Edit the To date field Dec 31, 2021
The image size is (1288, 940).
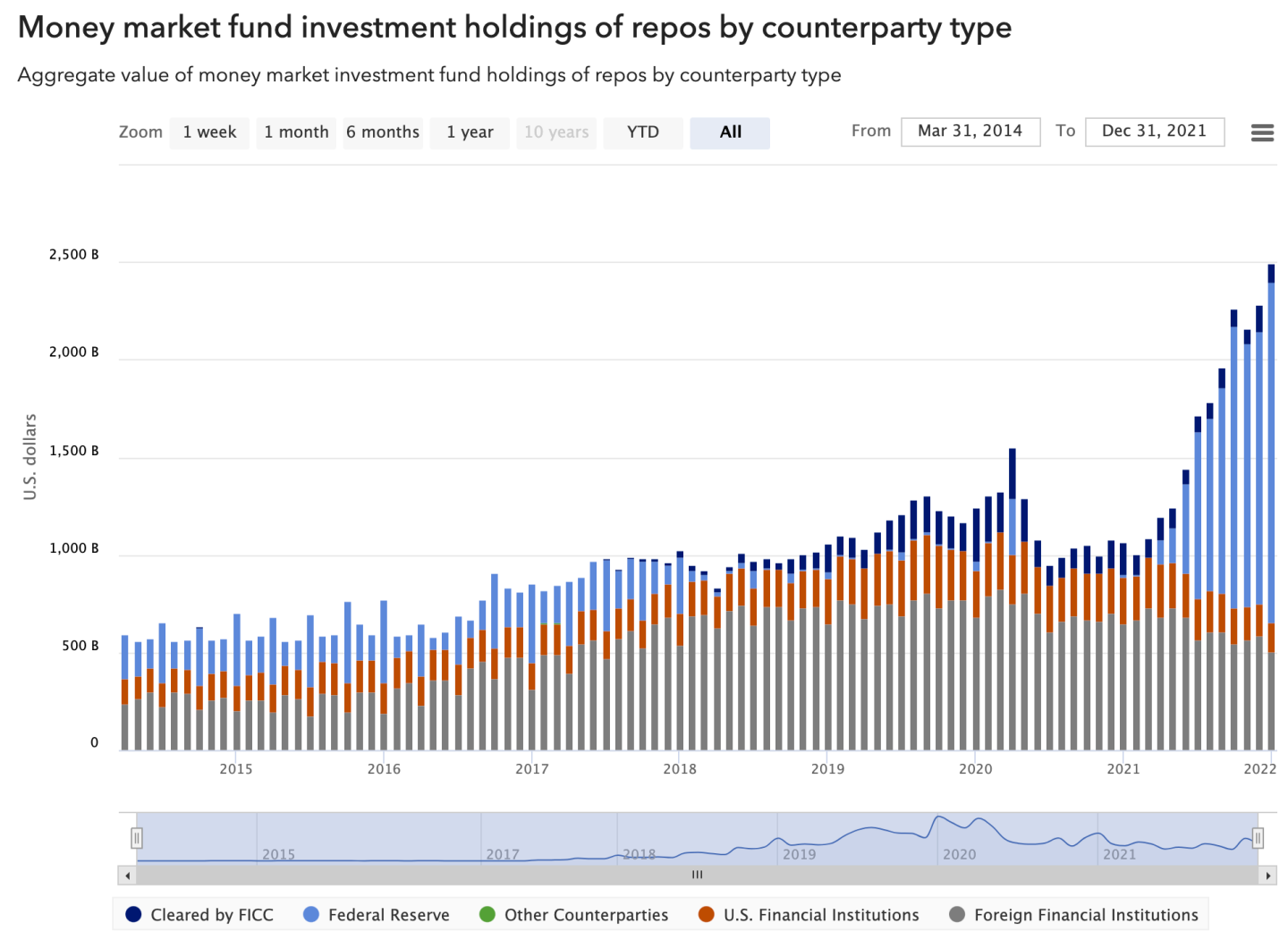(x=1155, y=131)
